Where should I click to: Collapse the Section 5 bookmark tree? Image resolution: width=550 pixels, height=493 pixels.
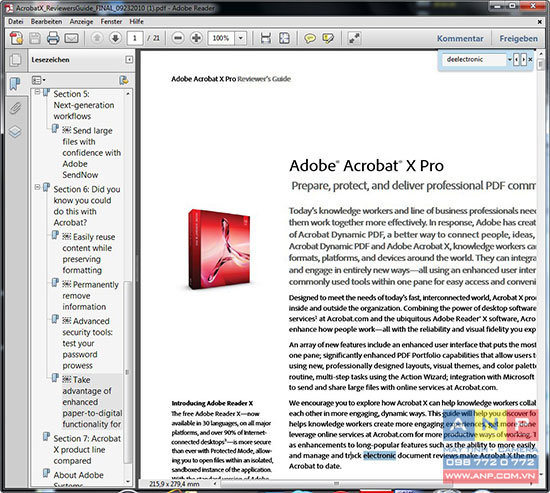(x=37, y=92)
